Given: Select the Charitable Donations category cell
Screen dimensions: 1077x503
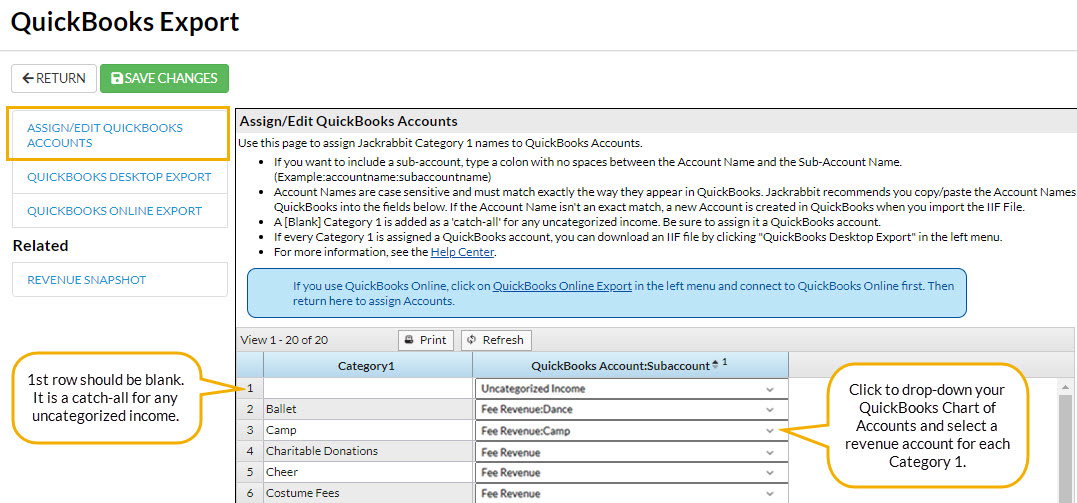Looking at the screenshot, I should [367, 451].
